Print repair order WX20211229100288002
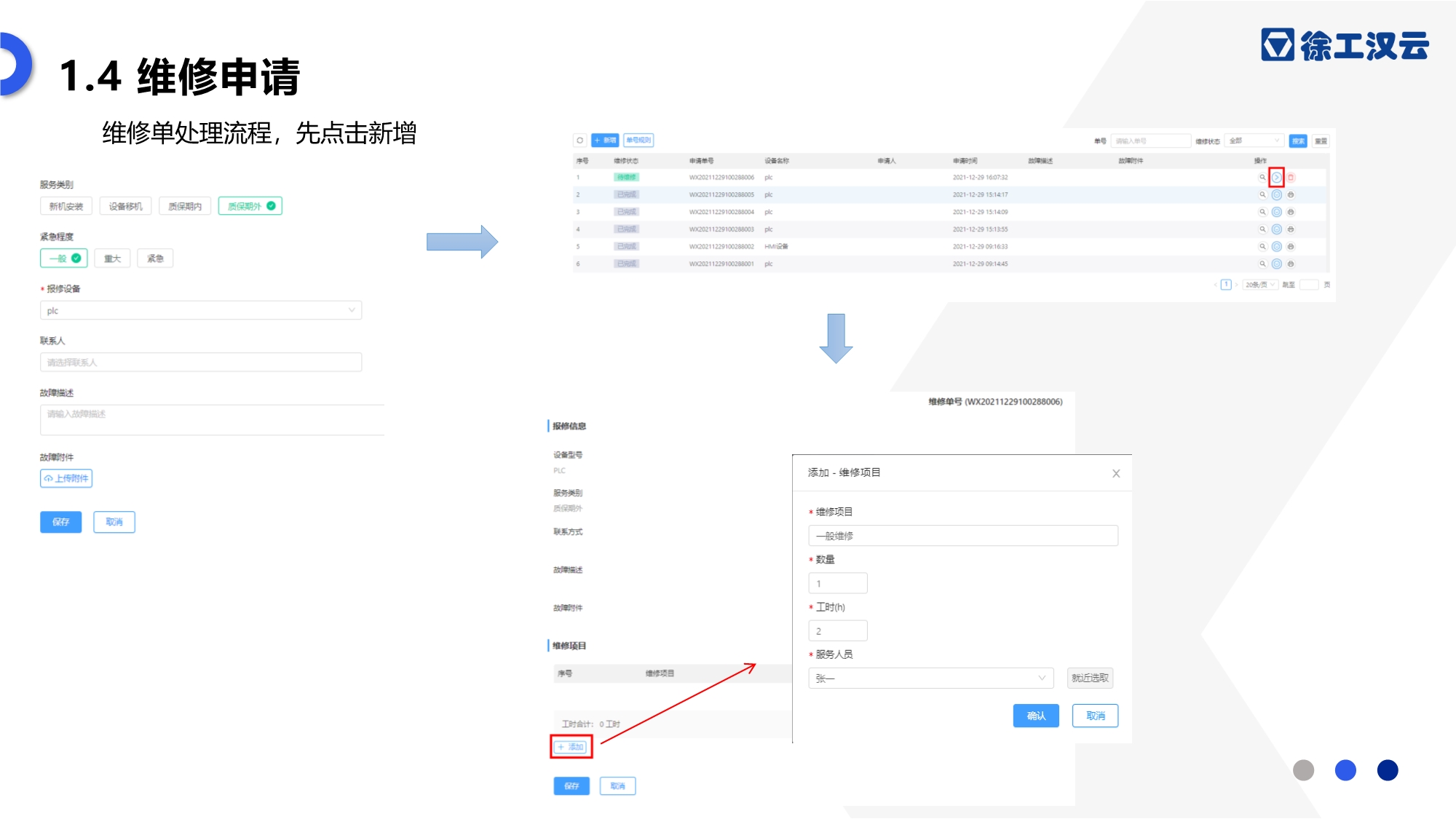This screenshot has height=819, width=1456. (x=1291, y=246)
